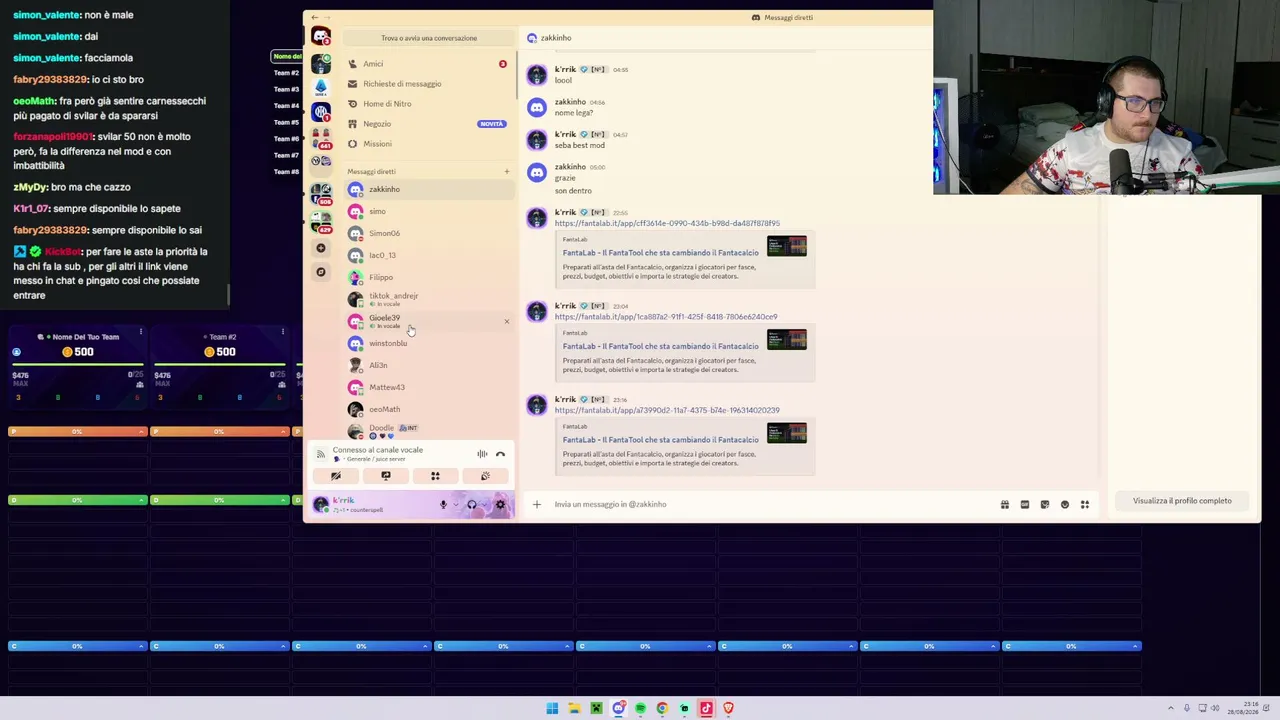Screen dimensions: 1280x720
Task: Select the zakkinho direct message
Action: [x=428, y=189]
